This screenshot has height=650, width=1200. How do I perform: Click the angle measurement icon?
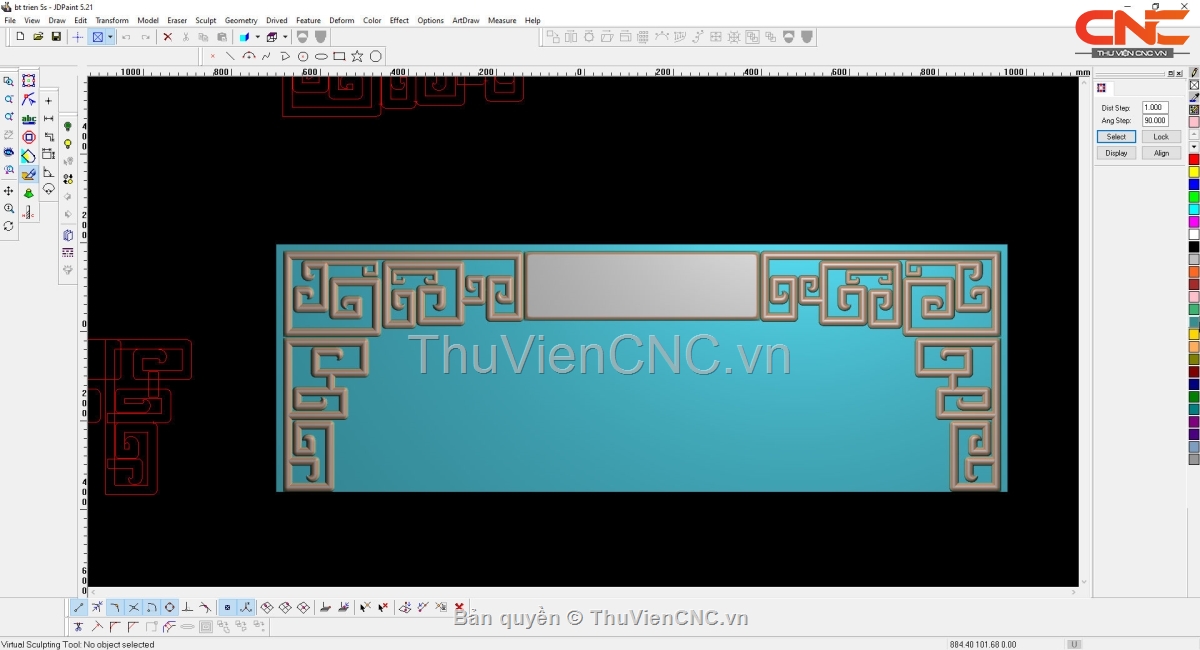[x=48, y=172]
